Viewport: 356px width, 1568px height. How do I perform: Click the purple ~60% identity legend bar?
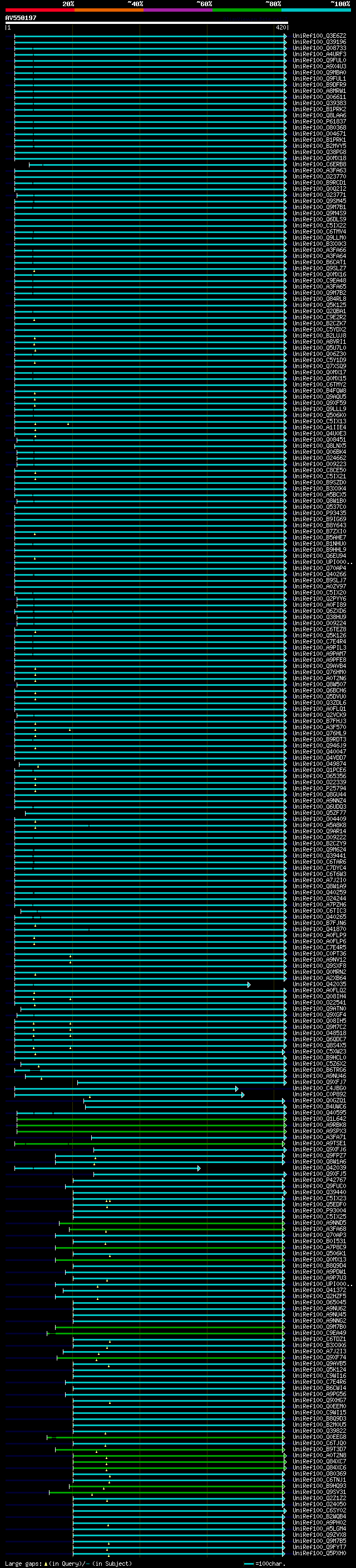coord(177,10)
